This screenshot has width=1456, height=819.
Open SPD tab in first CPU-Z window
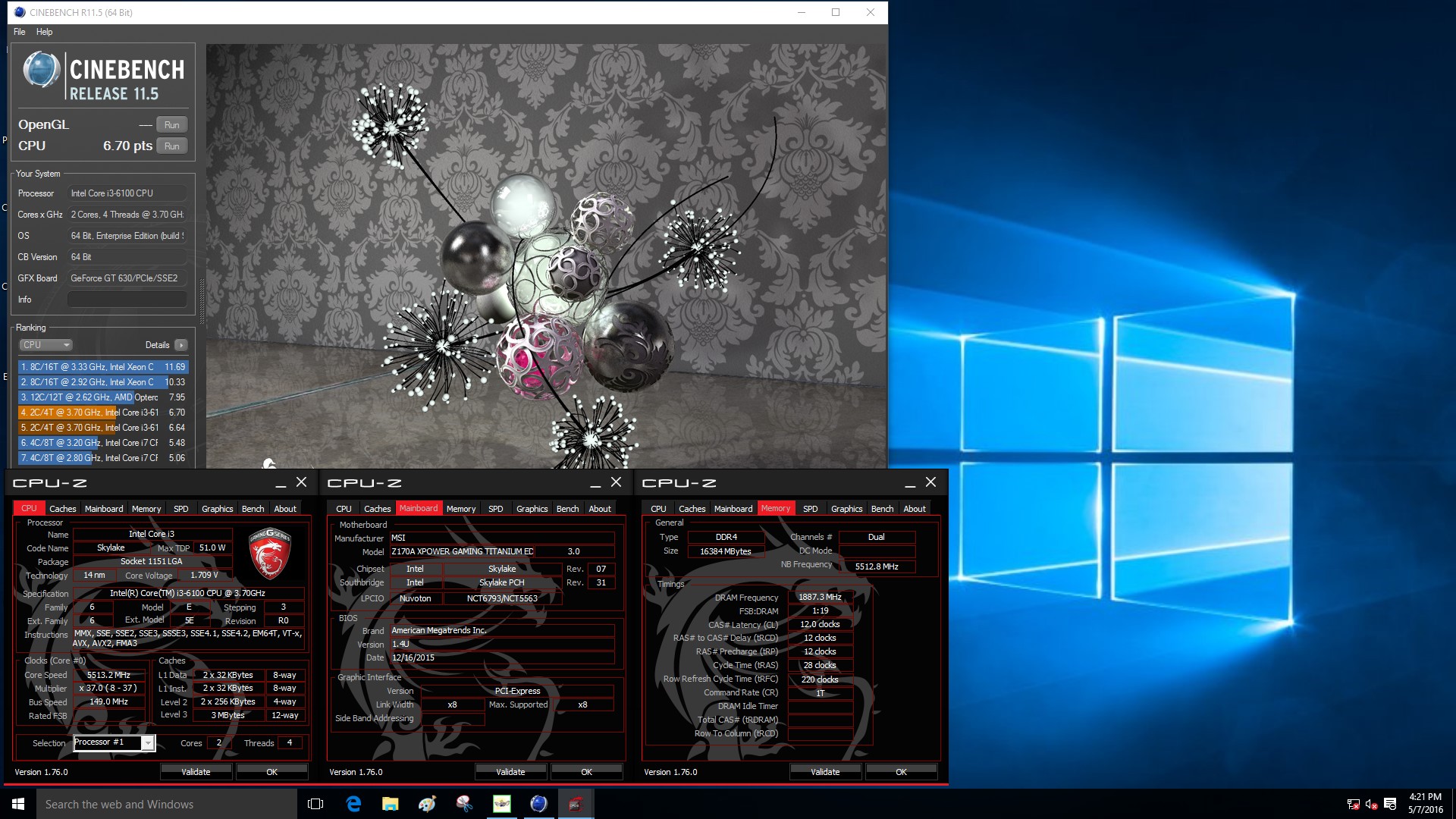181,509
